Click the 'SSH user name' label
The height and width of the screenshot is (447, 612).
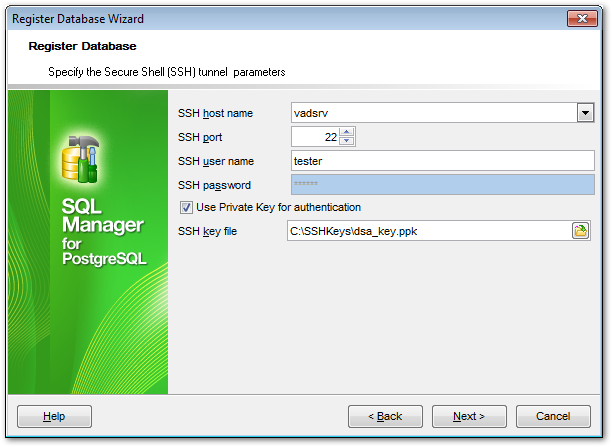click(x=216, y=161)
